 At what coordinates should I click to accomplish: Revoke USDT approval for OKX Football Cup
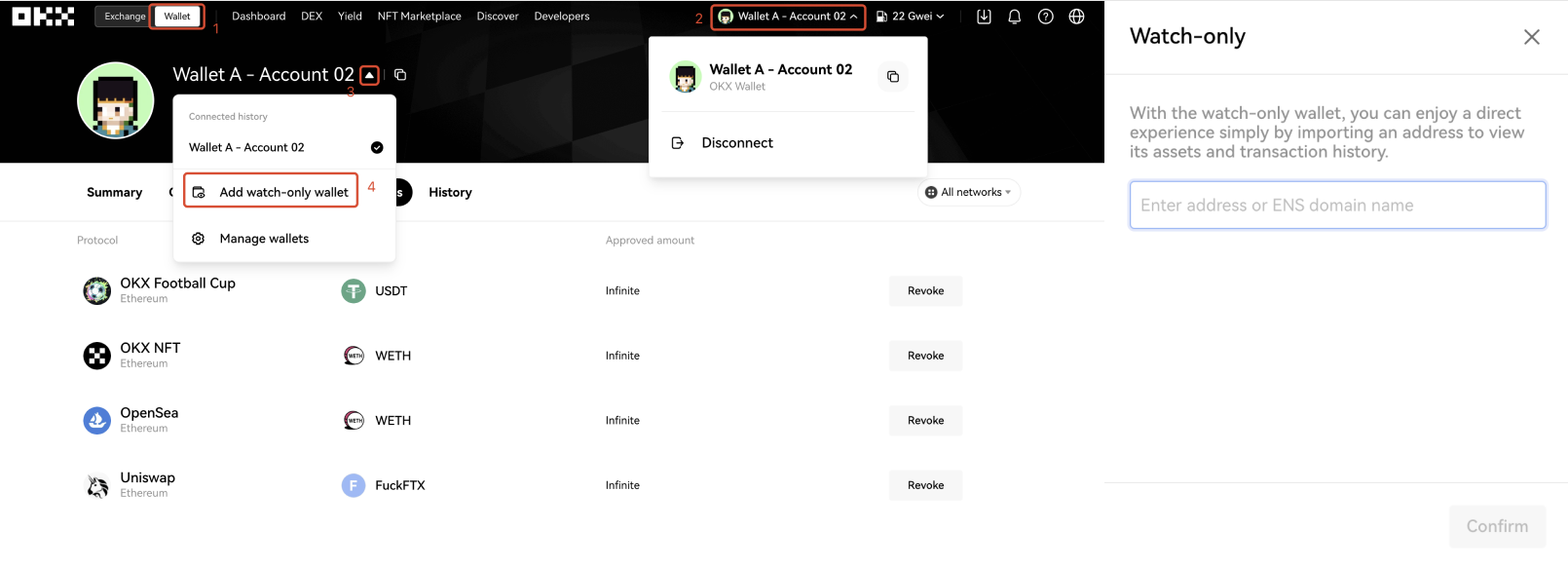[x=925, y=290]
